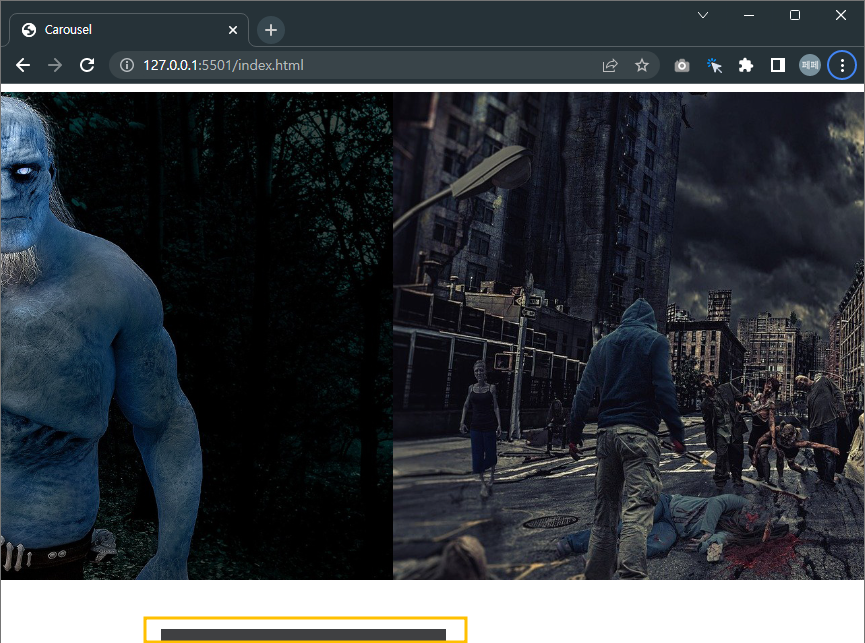Toggle the browser side panel
The width and height of the screenshot is (865, 643).
pos(778,66)
